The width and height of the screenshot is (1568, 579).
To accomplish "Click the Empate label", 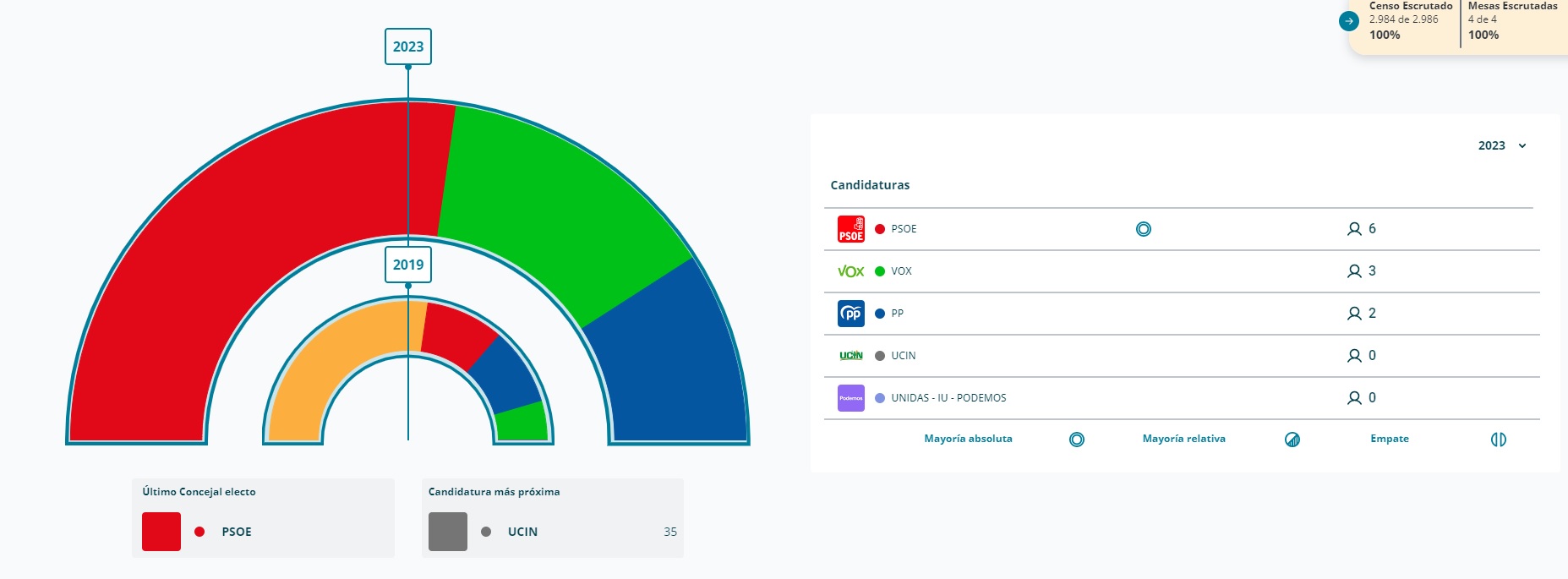I will [x=1390, y=439].
